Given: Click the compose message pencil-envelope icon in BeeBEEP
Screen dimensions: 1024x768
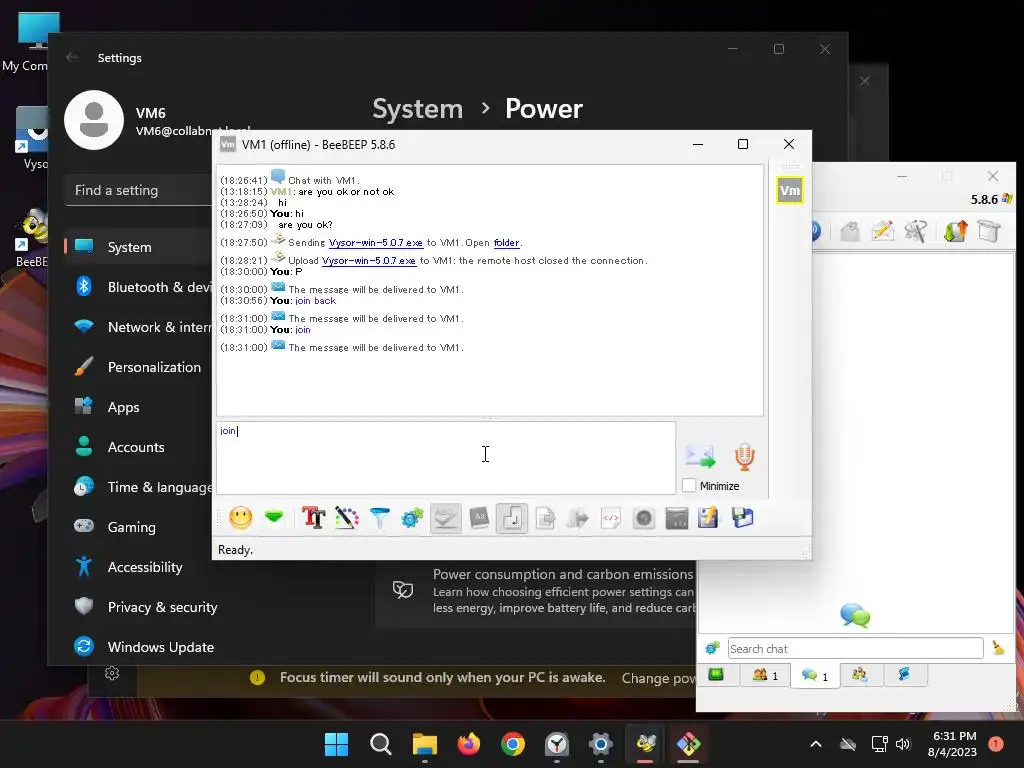Looking at the screenshot, I should click(882, 231).
